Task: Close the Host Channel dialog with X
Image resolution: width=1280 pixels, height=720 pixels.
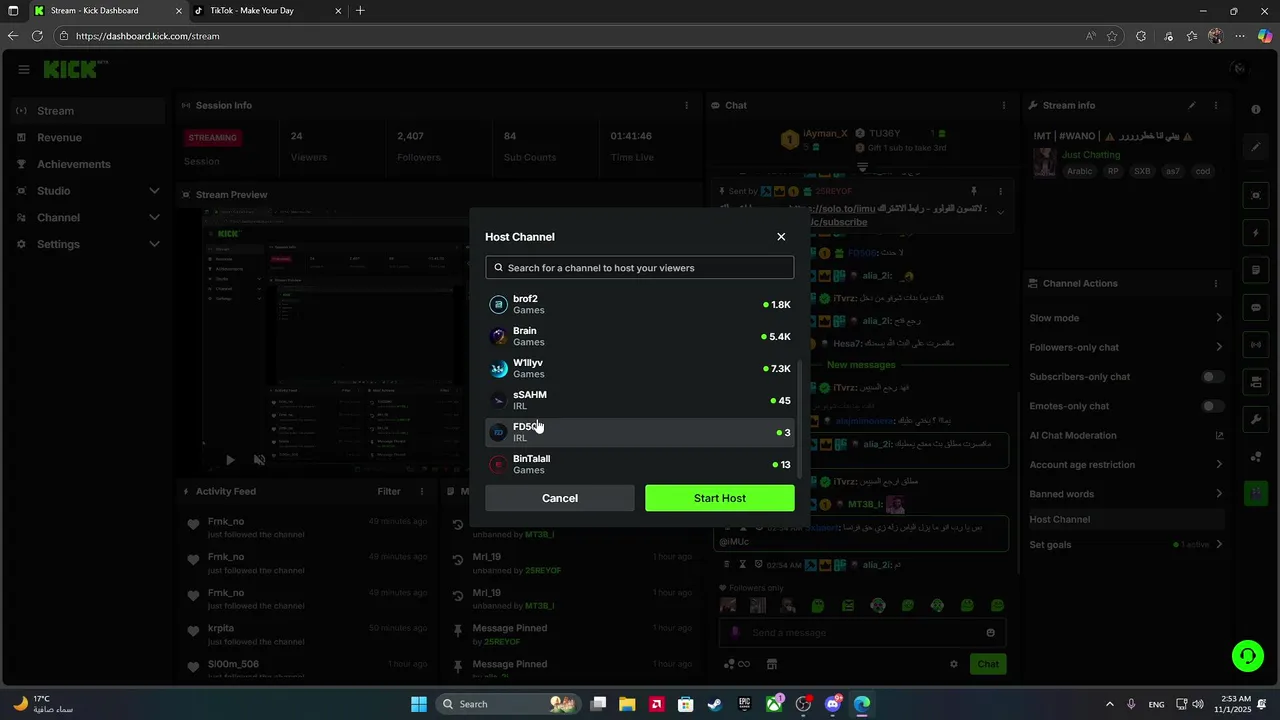Action: [781, 237]
